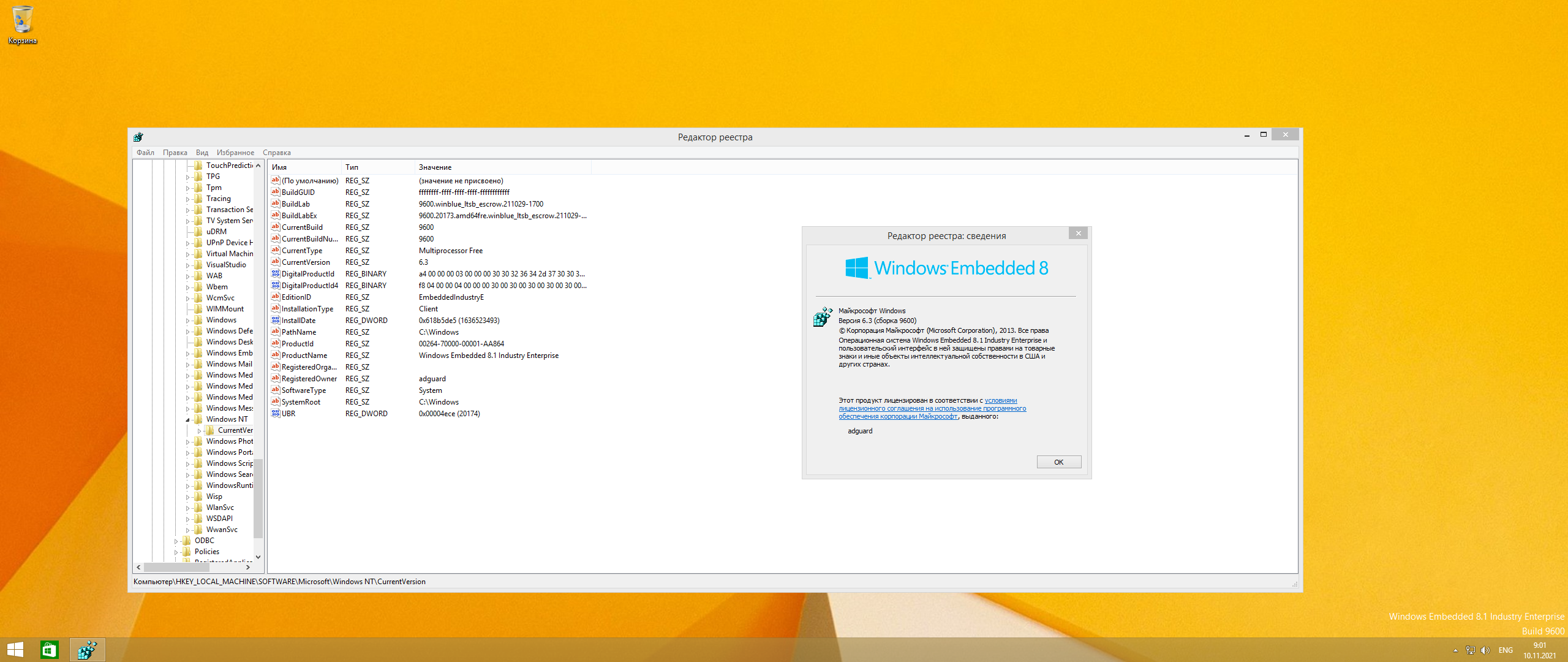The height and width of the screenshot is (662, 1568).
Task: Click the Start button in the taskbar
Action: 15,650
